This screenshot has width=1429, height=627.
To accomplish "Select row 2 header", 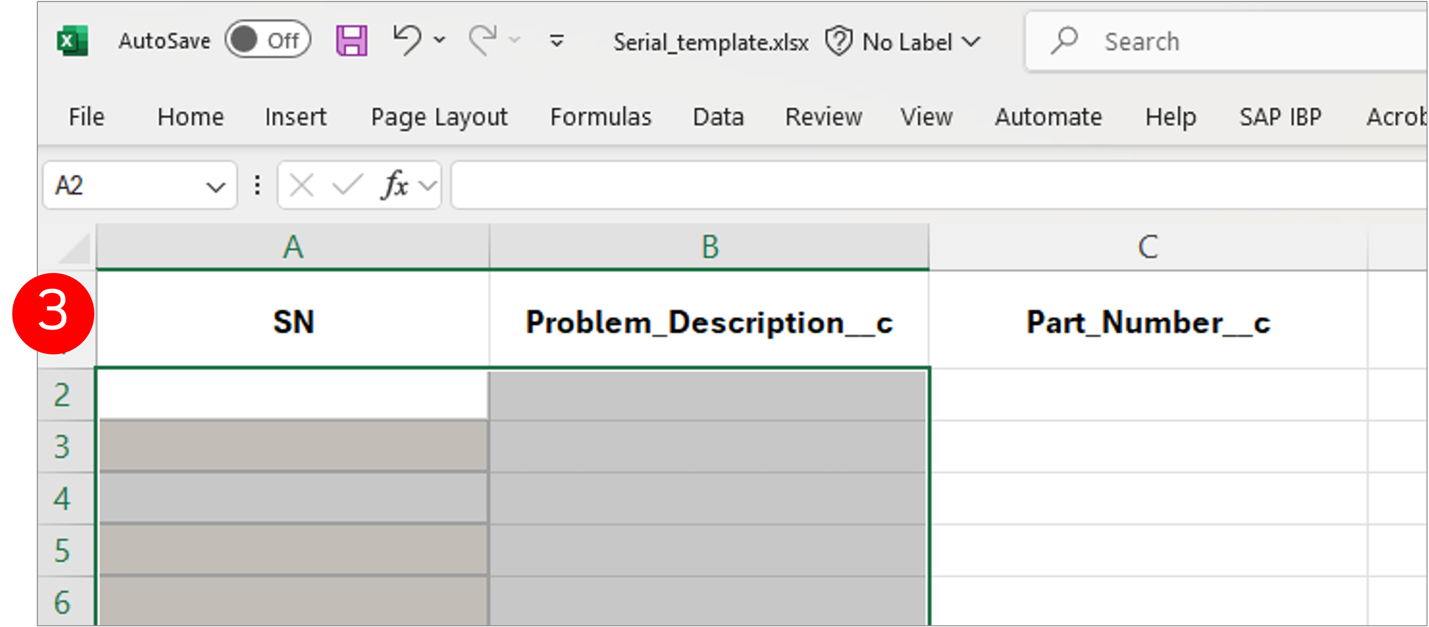I will (x=67, y=395).
